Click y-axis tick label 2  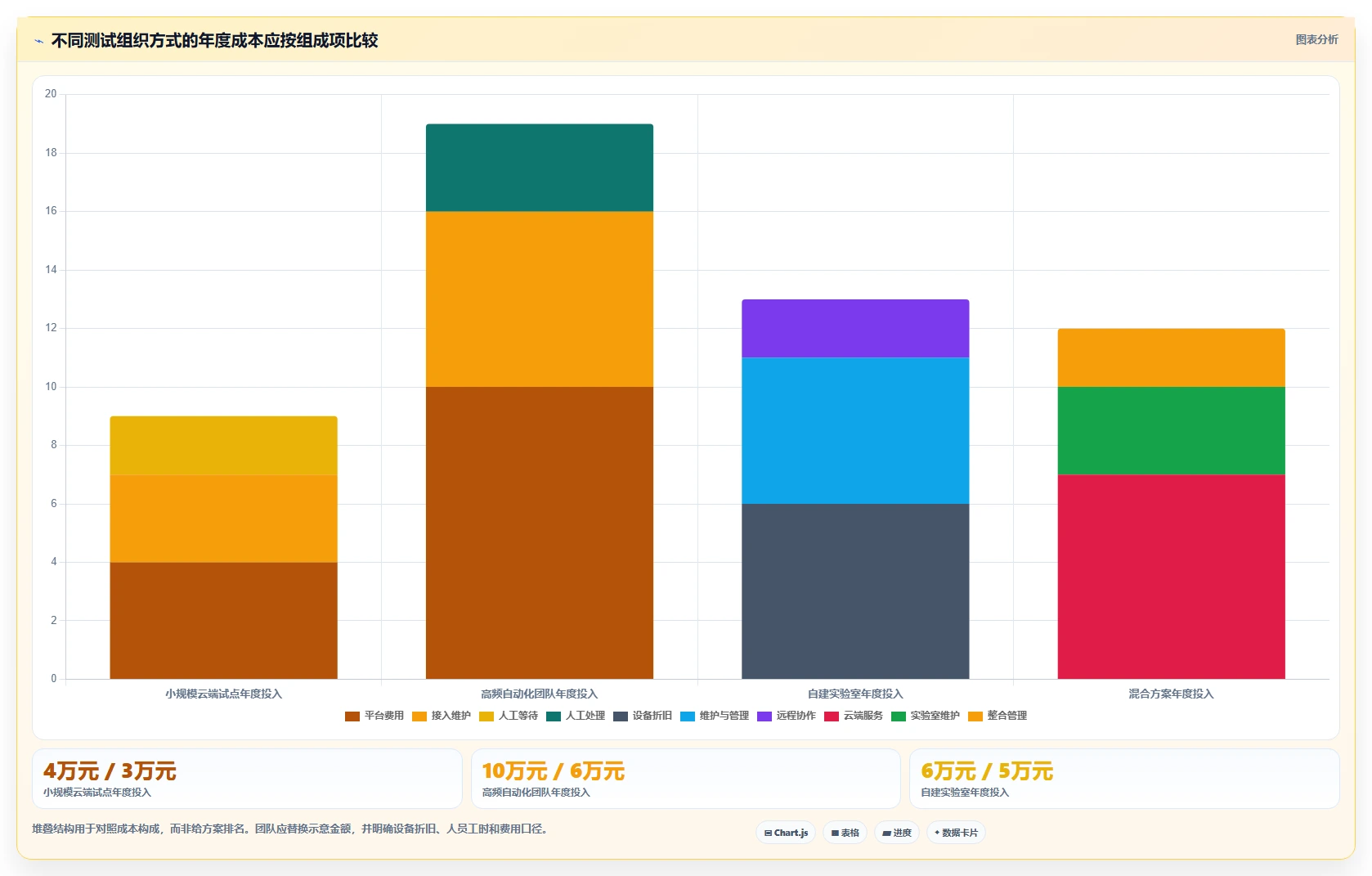(54, 621)
